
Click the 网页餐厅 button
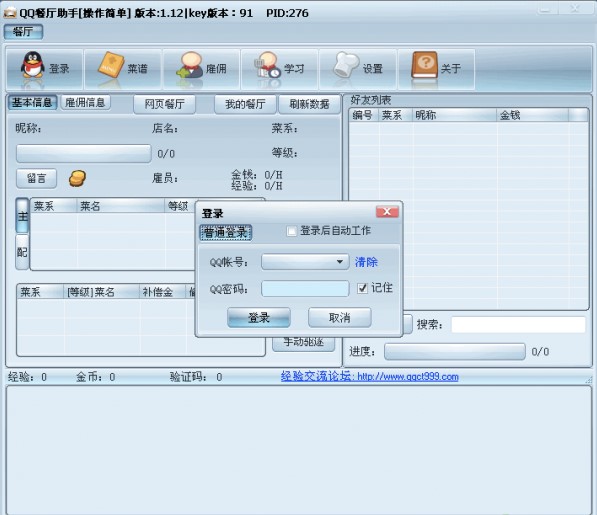pyautogui.click(x=164, y=104)
